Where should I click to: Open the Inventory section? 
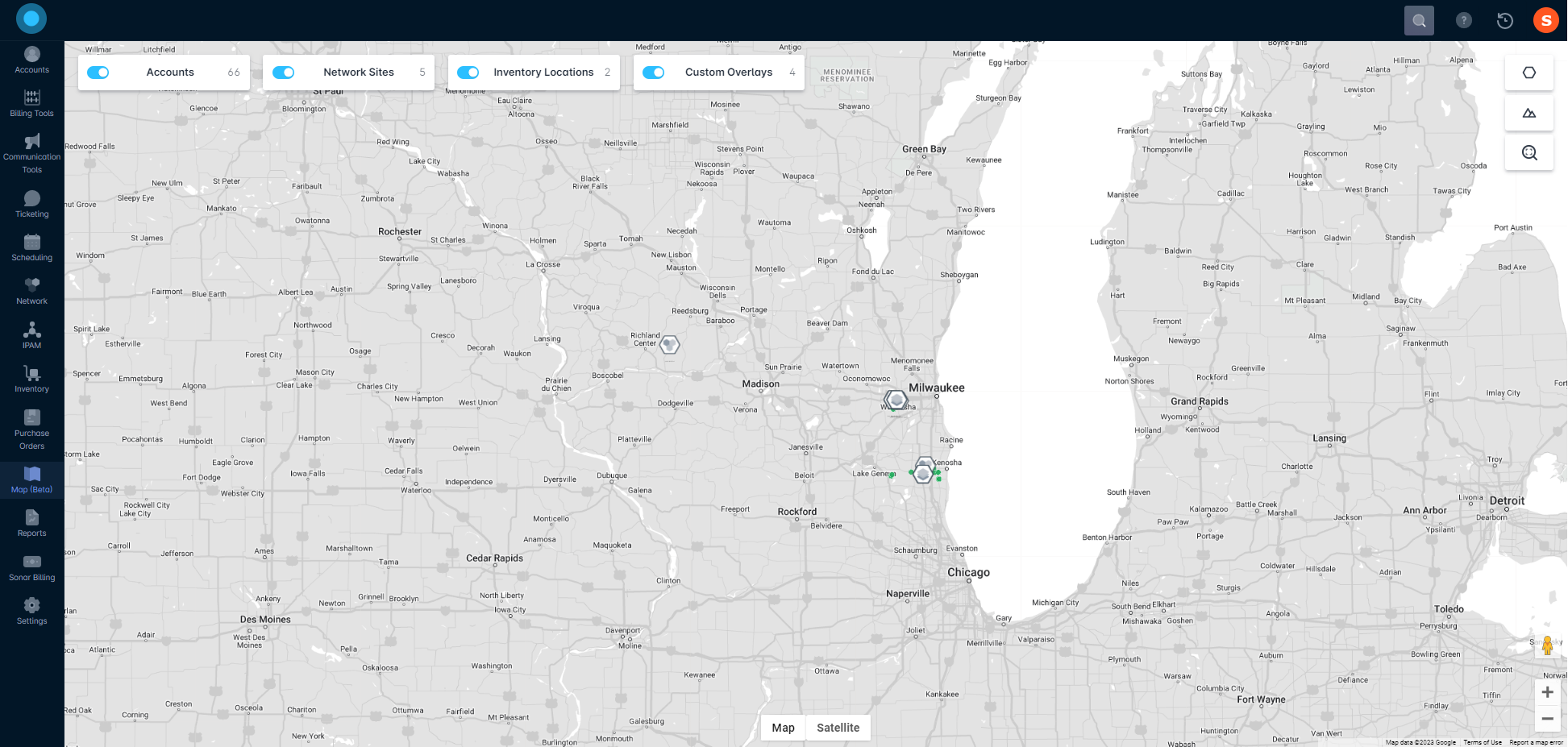(31, 380)
